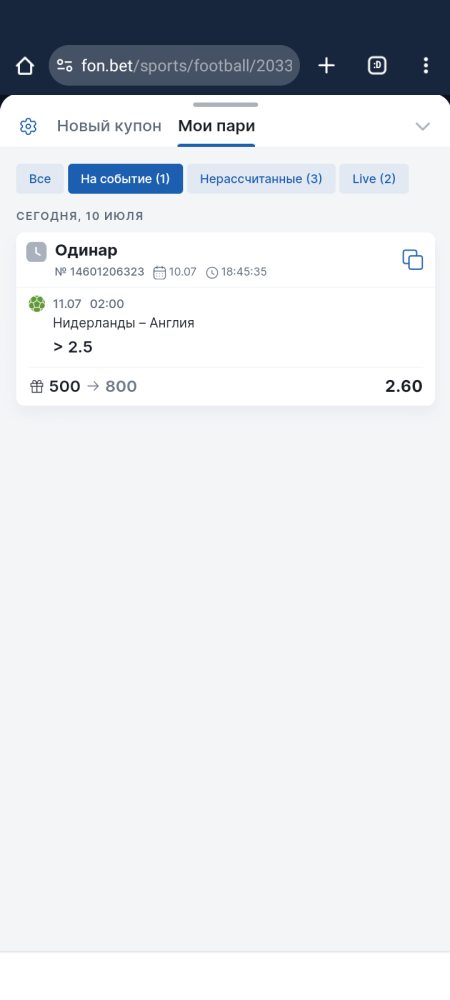Open Нидерланды – Англия match
450x1000 pixels.
(124, 323)
